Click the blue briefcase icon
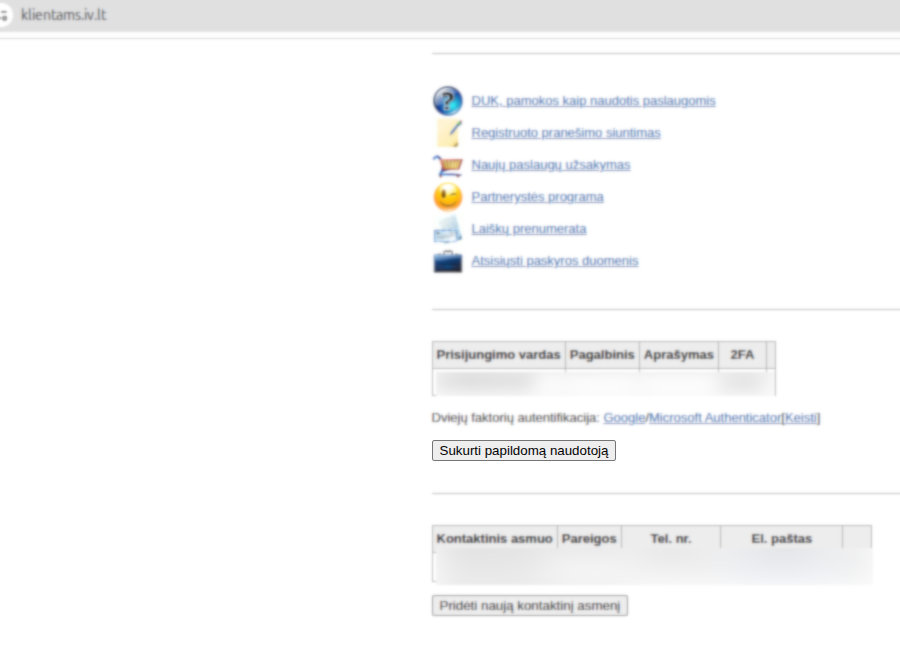Screen dimensions: 900x648 [448, 262]
